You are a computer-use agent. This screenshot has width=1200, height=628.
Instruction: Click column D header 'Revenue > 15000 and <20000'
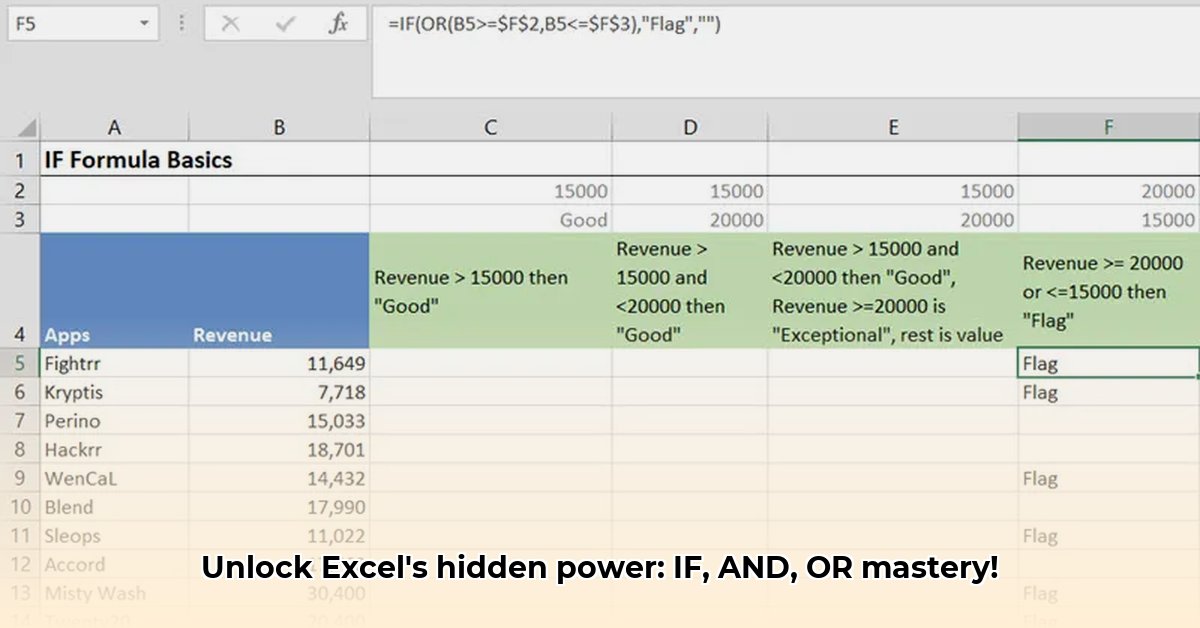pos(690,291)
